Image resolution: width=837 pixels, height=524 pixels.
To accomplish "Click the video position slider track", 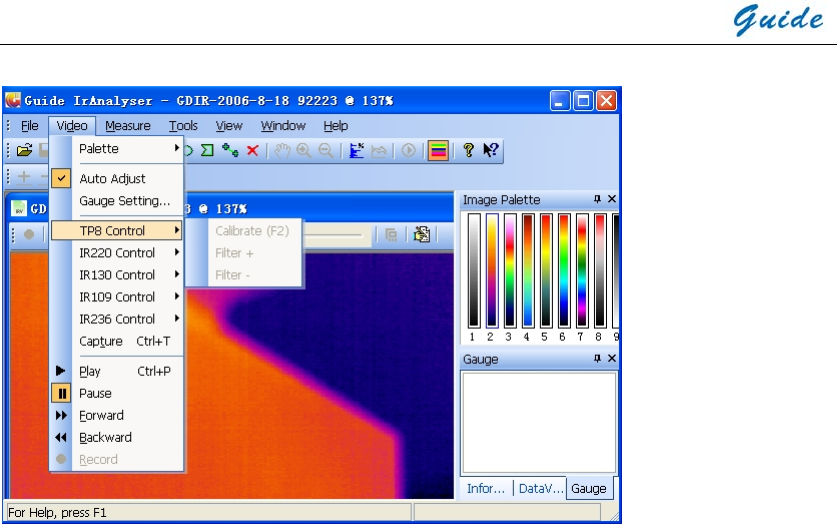I will [x=334, y=234].
